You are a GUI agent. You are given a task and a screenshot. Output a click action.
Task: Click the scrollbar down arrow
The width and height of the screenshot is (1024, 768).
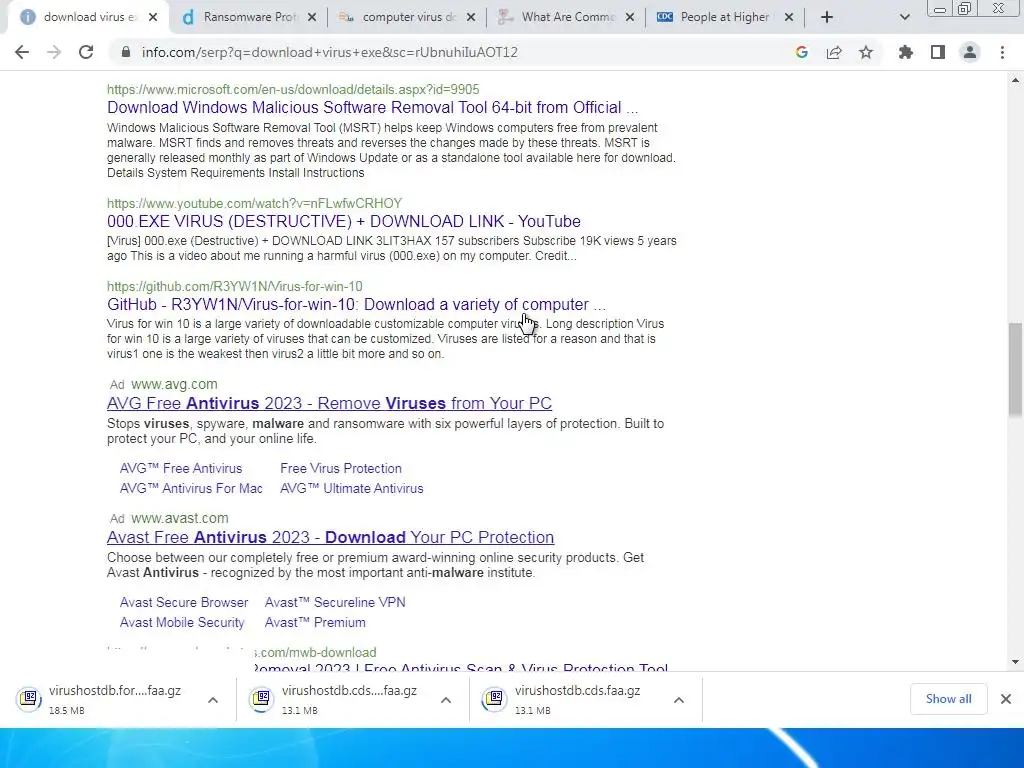(1015, 662)
